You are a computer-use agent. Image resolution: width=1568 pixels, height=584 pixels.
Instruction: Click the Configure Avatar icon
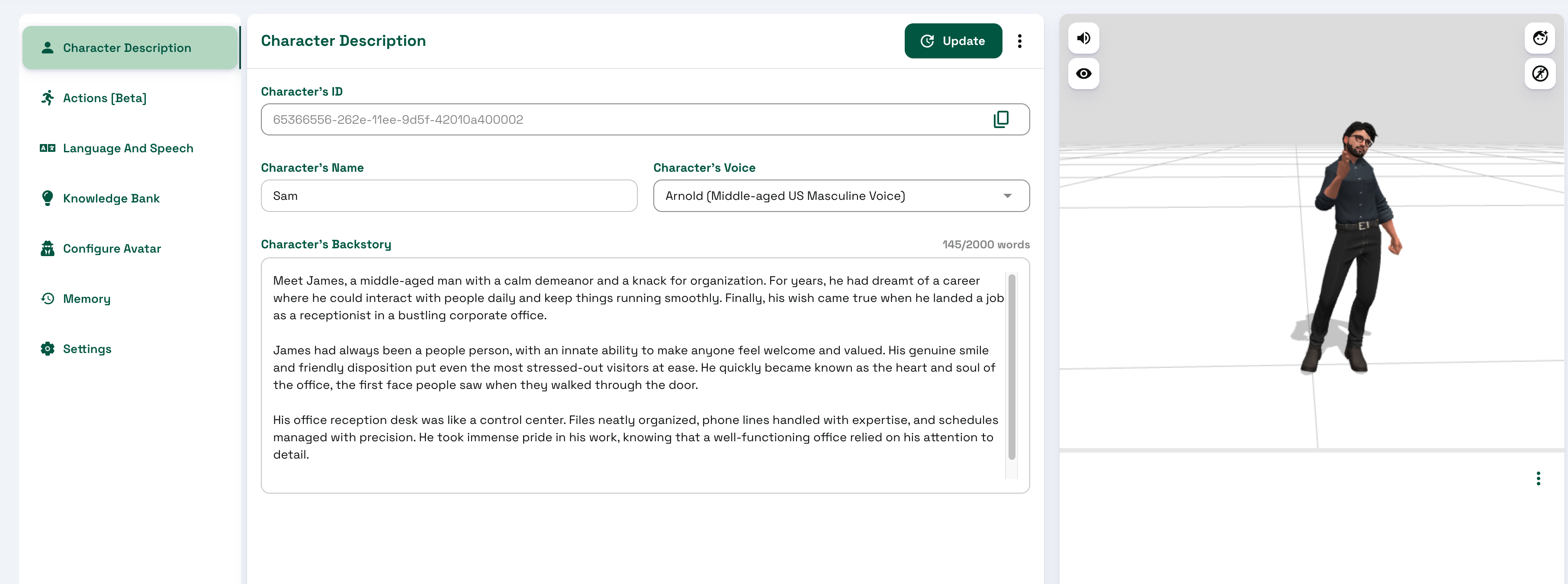tap(48, 249)
